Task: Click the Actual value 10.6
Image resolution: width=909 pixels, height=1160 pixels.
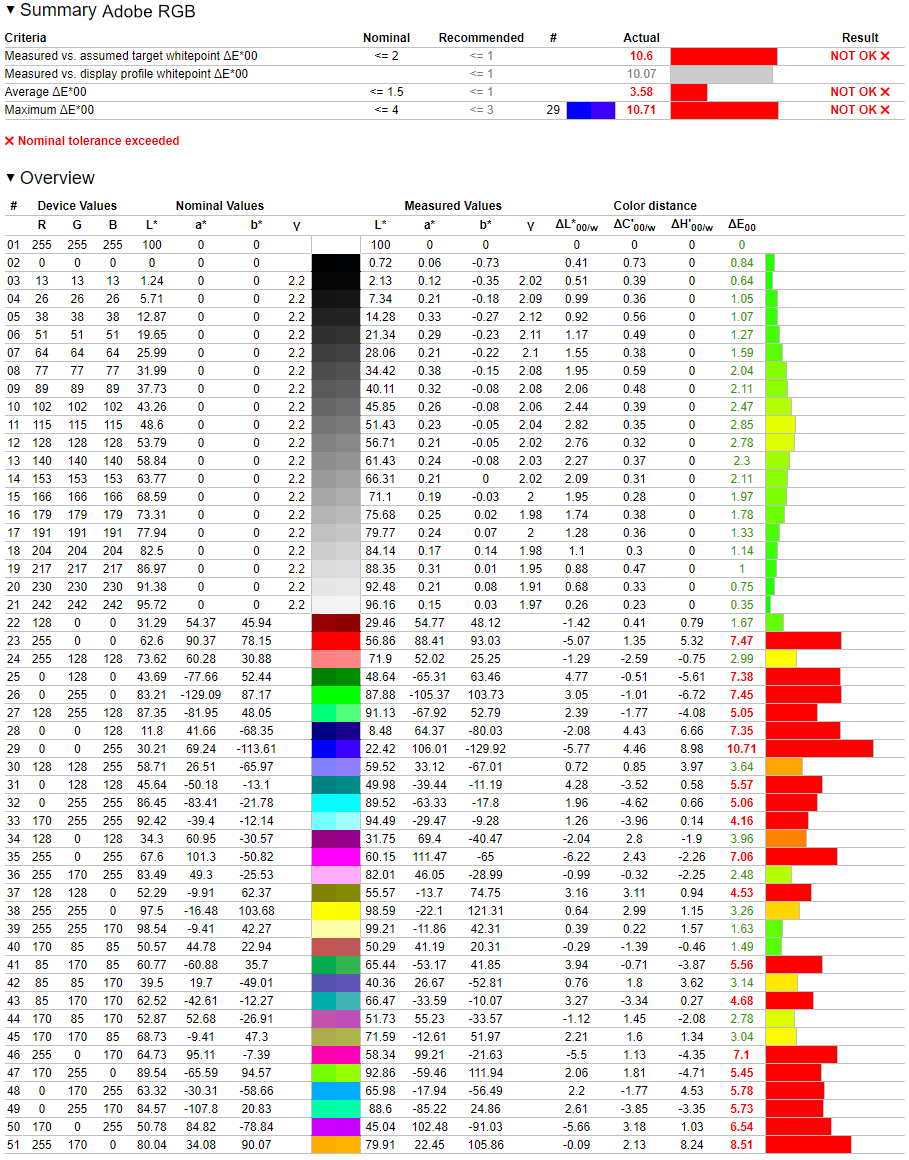Action: [641, 55]
